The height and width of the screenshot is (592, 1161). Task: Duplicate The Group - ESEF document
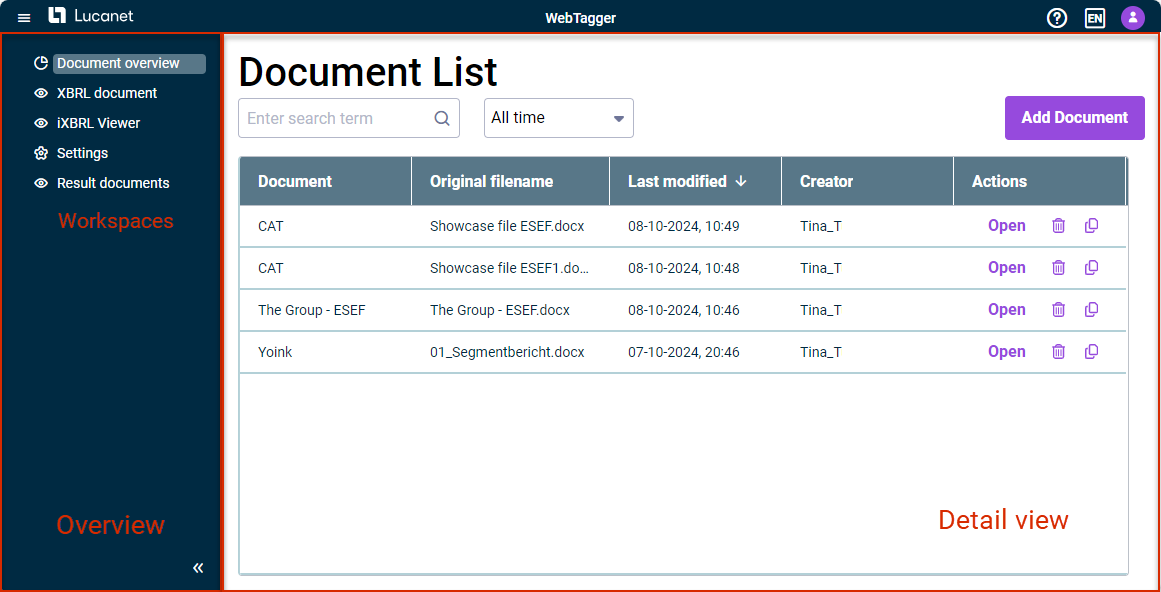(x=1091, y=310)
